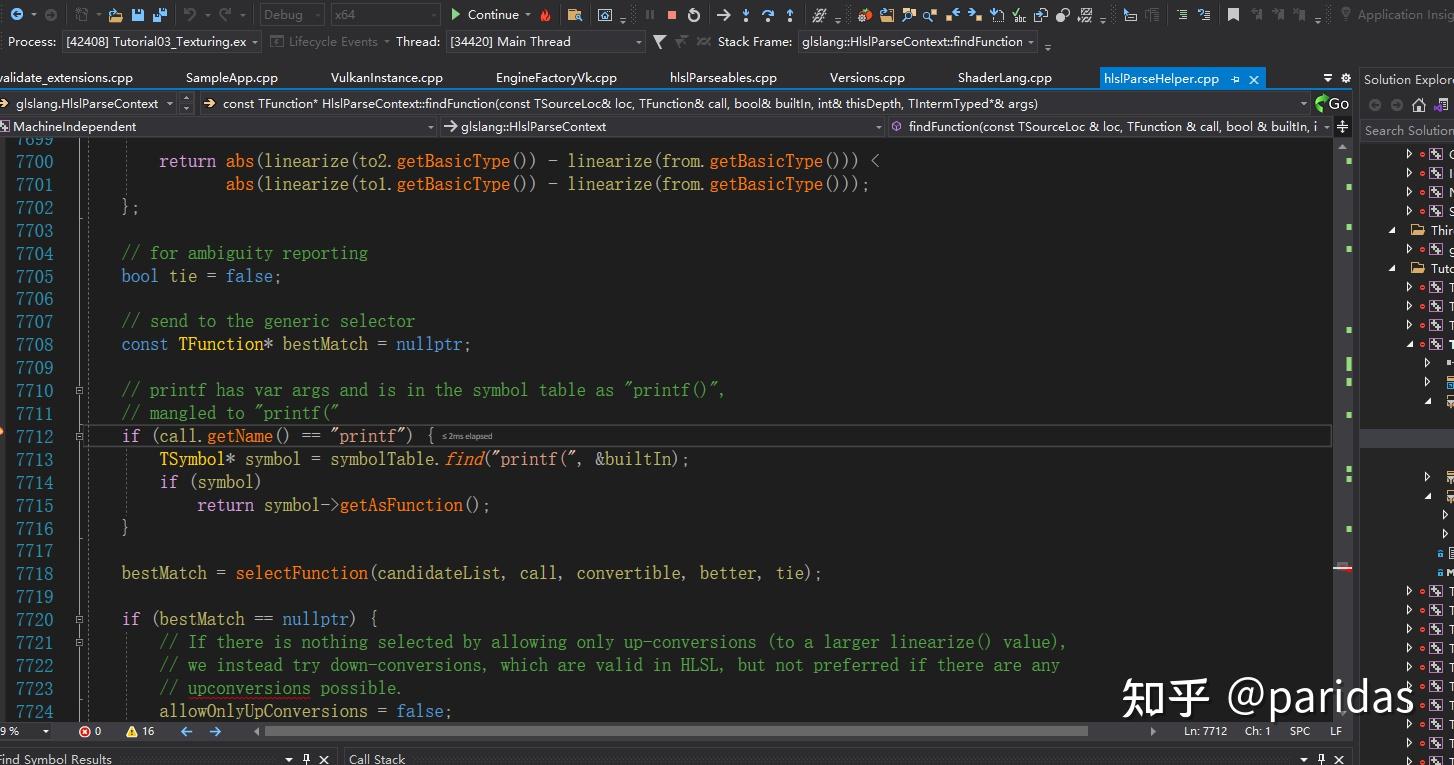The image size is (1454, 765).
Task: Stop debugging with the red square icon
Action: click(x=672, y=15)
